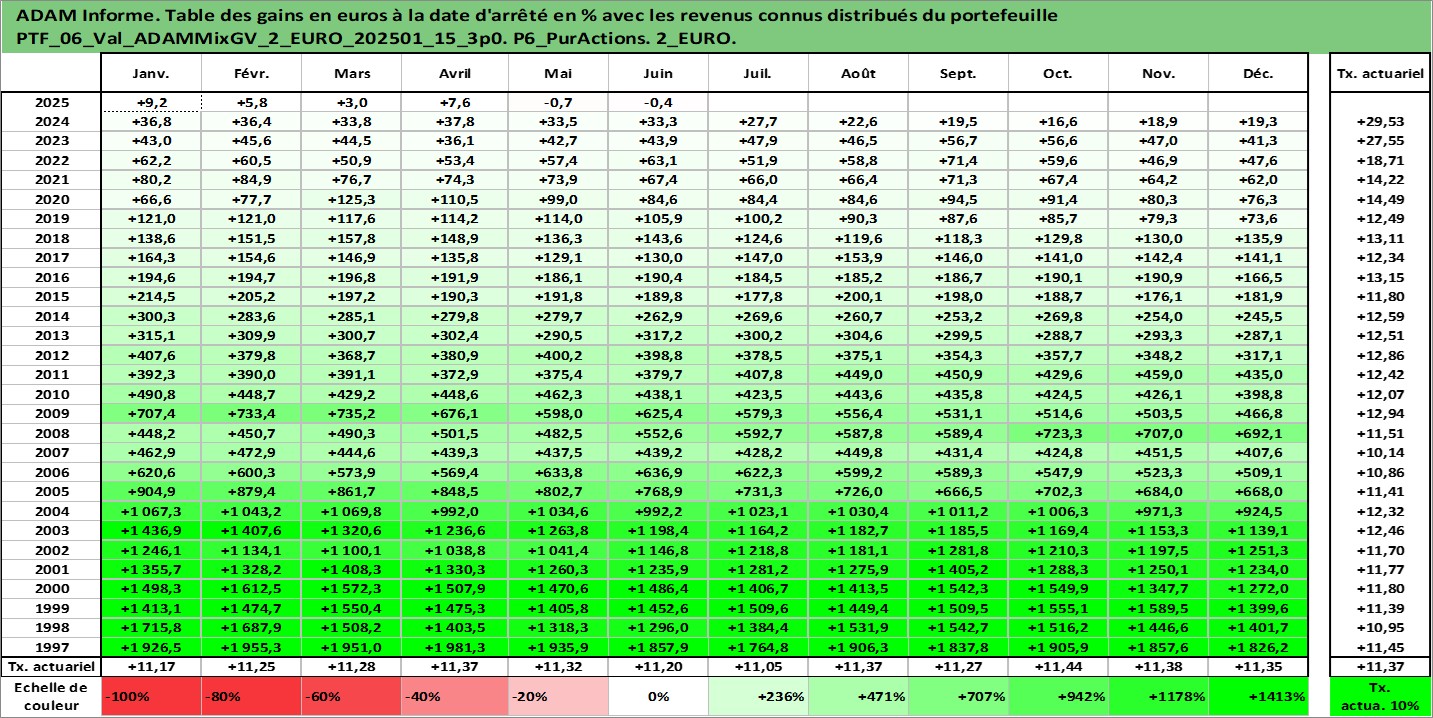Select the 0% white legend cell
Image resolution: width=1433 pixels, height=718 pixels.
click(x=658, y=696)
